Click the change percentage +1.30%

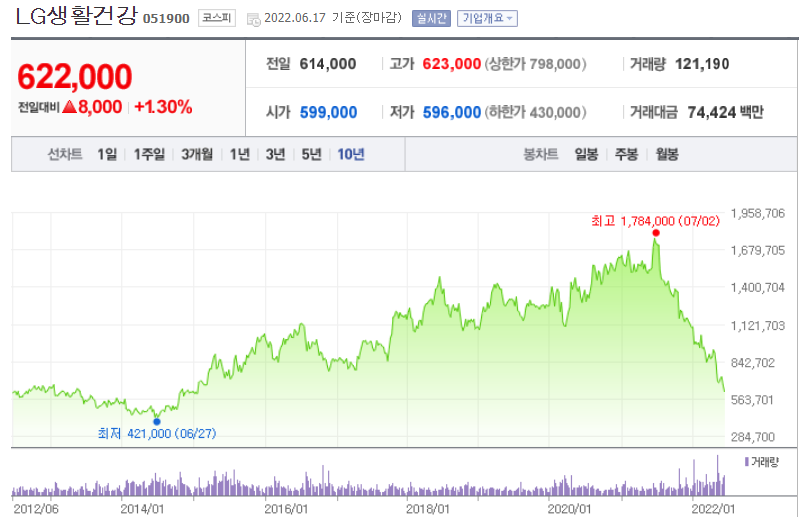(163, 107)
